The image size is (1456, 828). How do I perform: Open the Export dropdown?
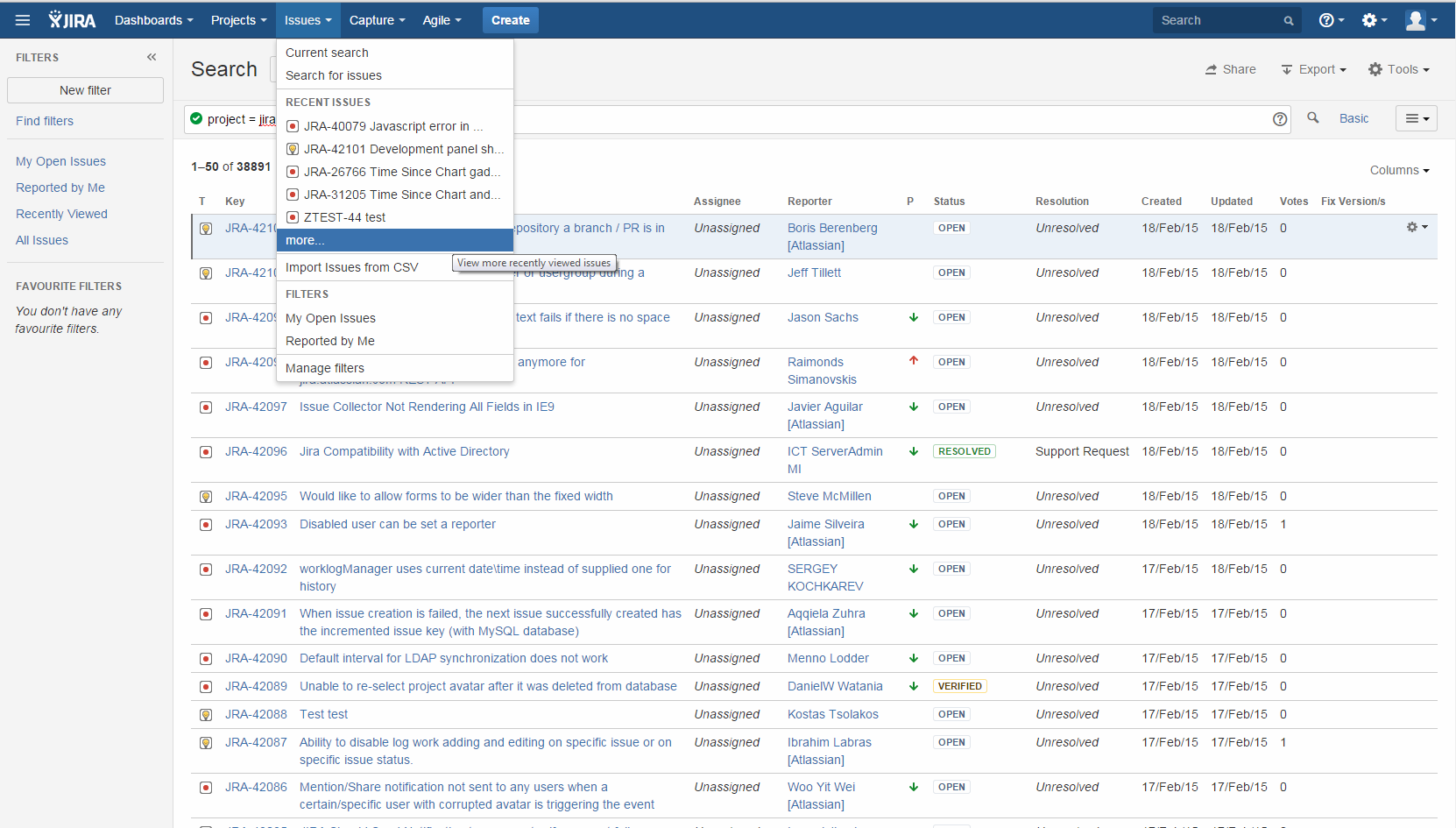tap(1313, 69)
